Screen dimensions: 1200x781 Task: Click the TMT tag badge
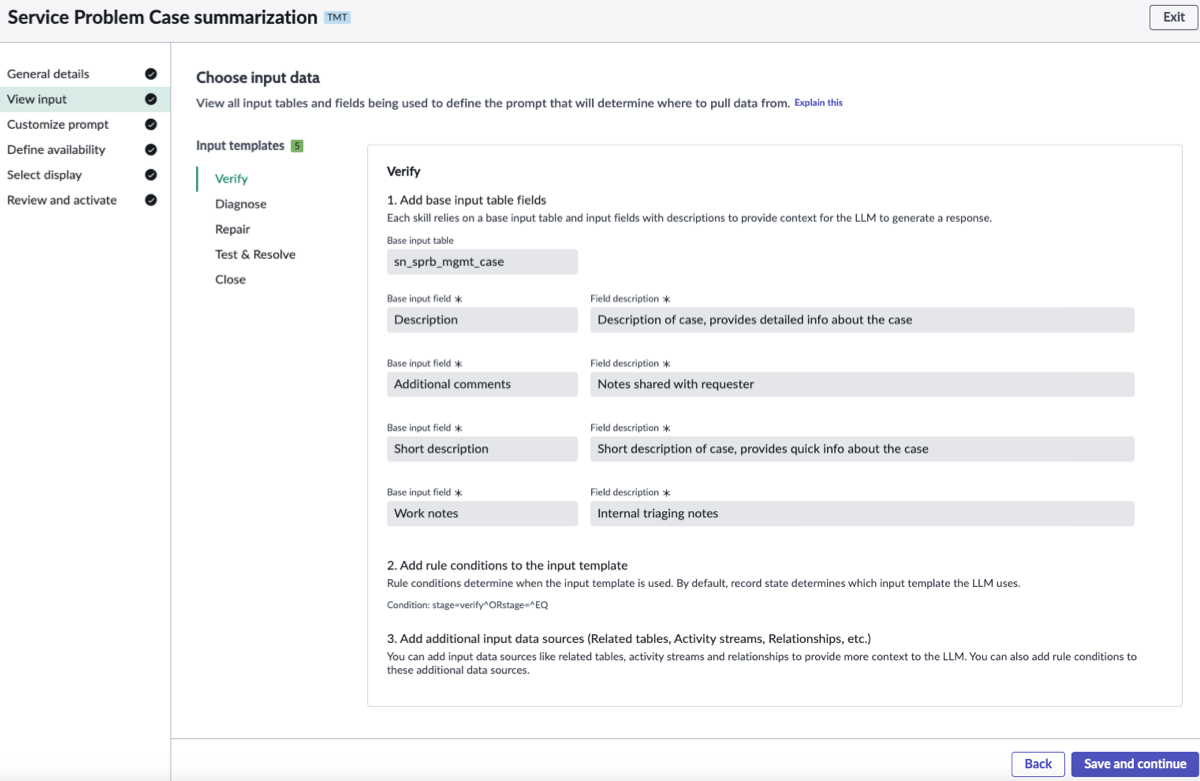point(338,18)
